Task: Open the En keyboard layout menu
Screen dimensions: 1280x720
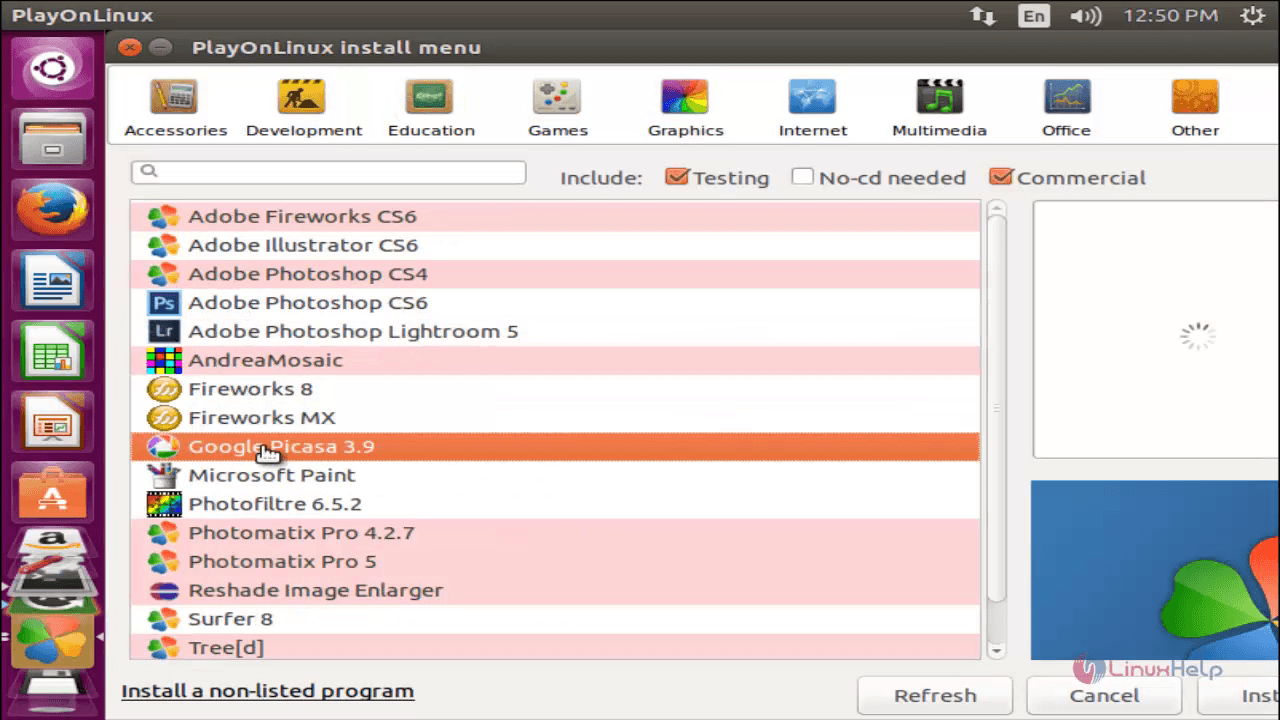Action: [1034, 16]
